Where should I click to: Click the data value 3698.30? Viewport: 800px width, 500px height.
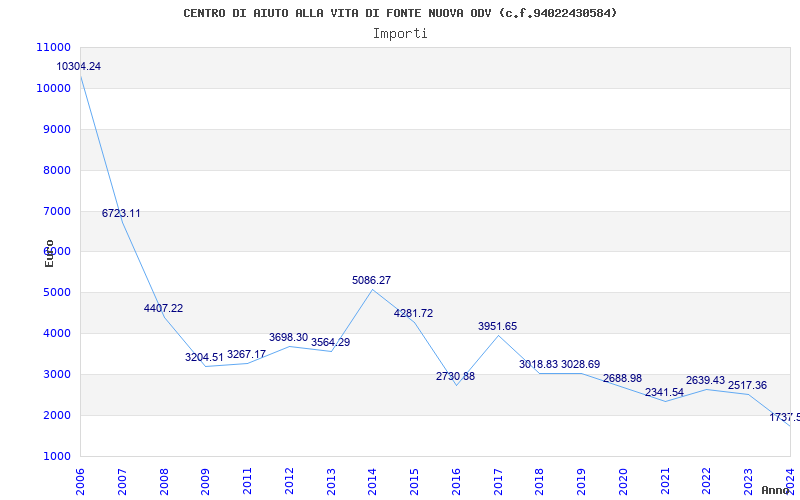(x=288, y=337)
